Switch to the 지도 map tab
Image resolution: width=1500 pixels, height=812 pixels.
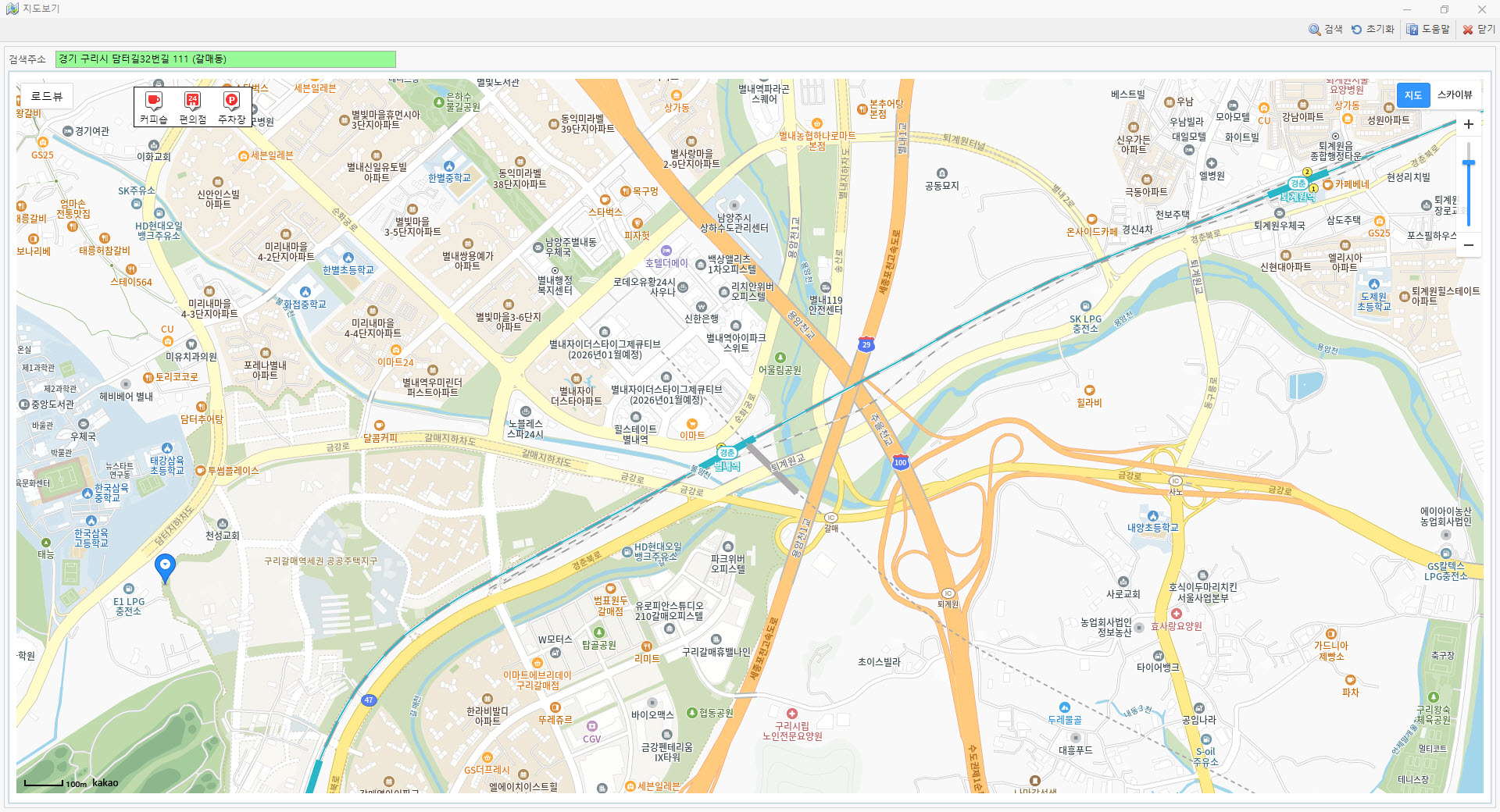(x=1412, y=95)
